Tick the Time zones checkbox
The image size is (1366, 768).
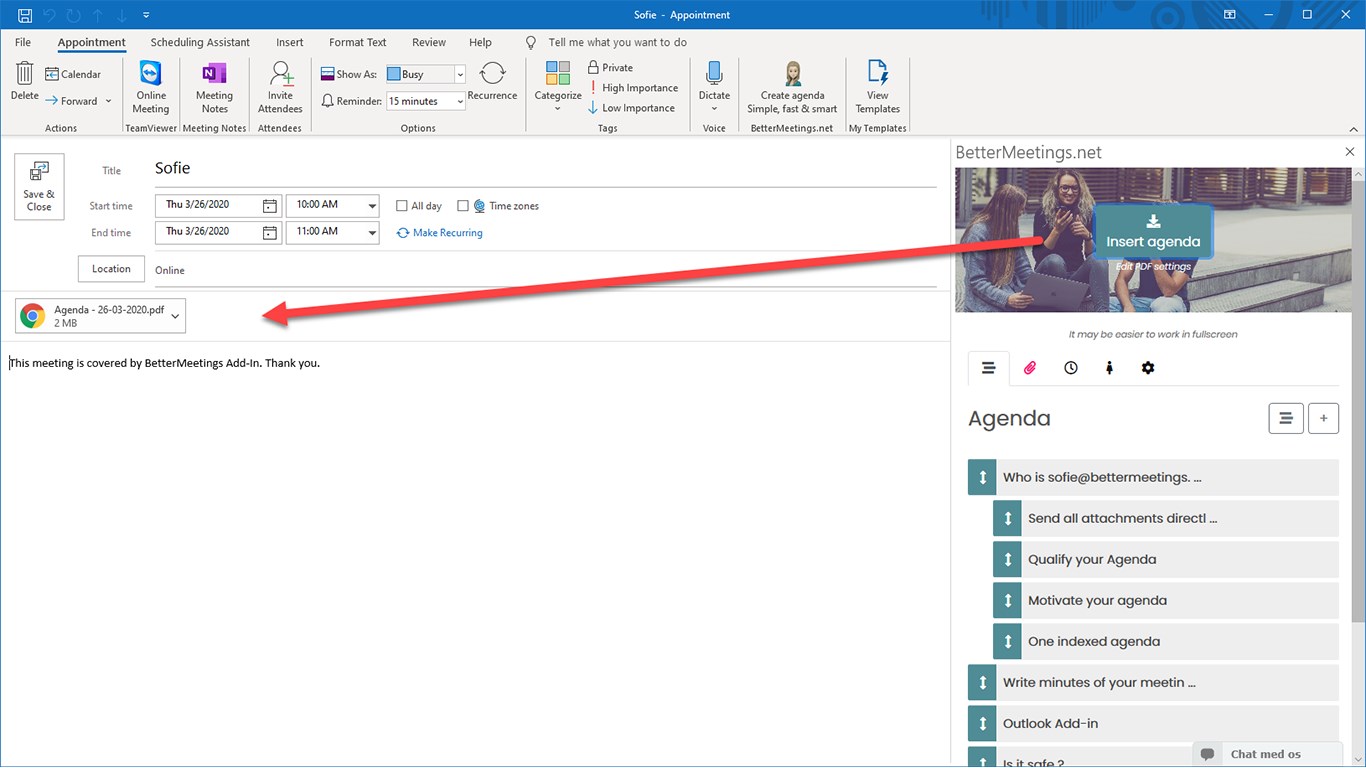[x=463, y=206]
